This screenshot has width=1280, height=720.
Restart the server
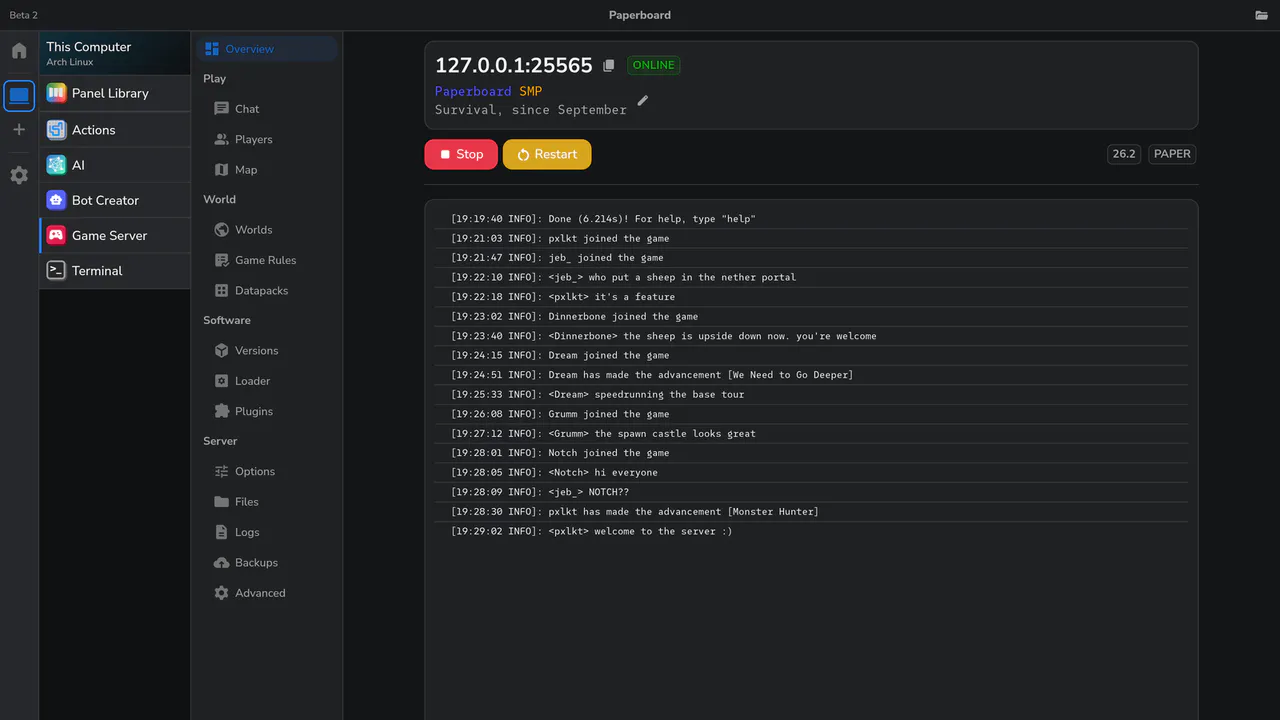[x=547, y=154]
